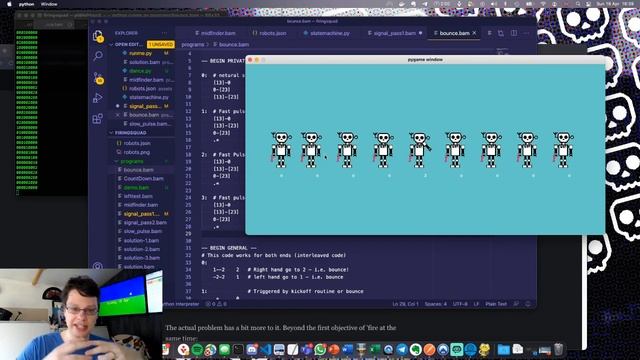Open the Accounts icon in activity bar
The image size is (640, 360).
pos(98,266)
